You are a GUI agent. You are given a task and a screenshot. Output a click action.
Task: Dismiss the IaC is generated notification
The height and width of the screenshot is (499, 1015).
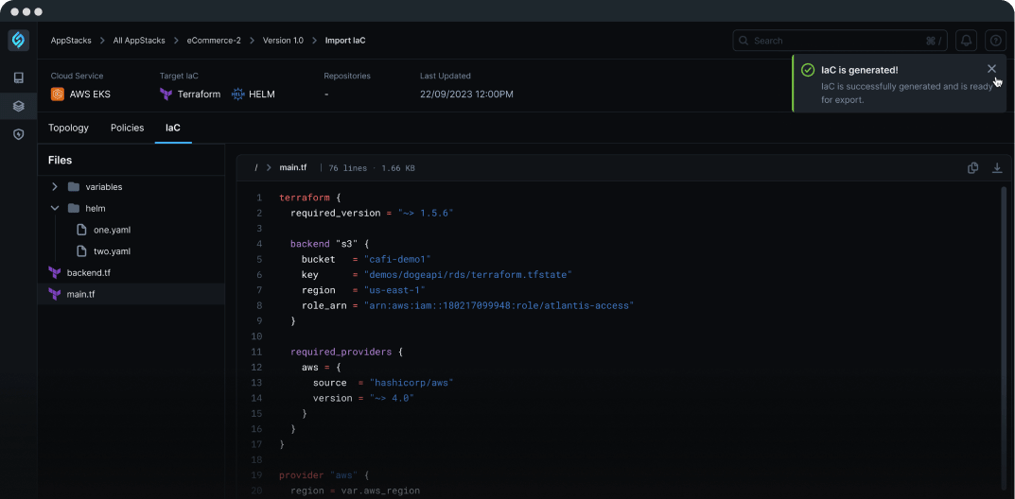coord(992,69)
